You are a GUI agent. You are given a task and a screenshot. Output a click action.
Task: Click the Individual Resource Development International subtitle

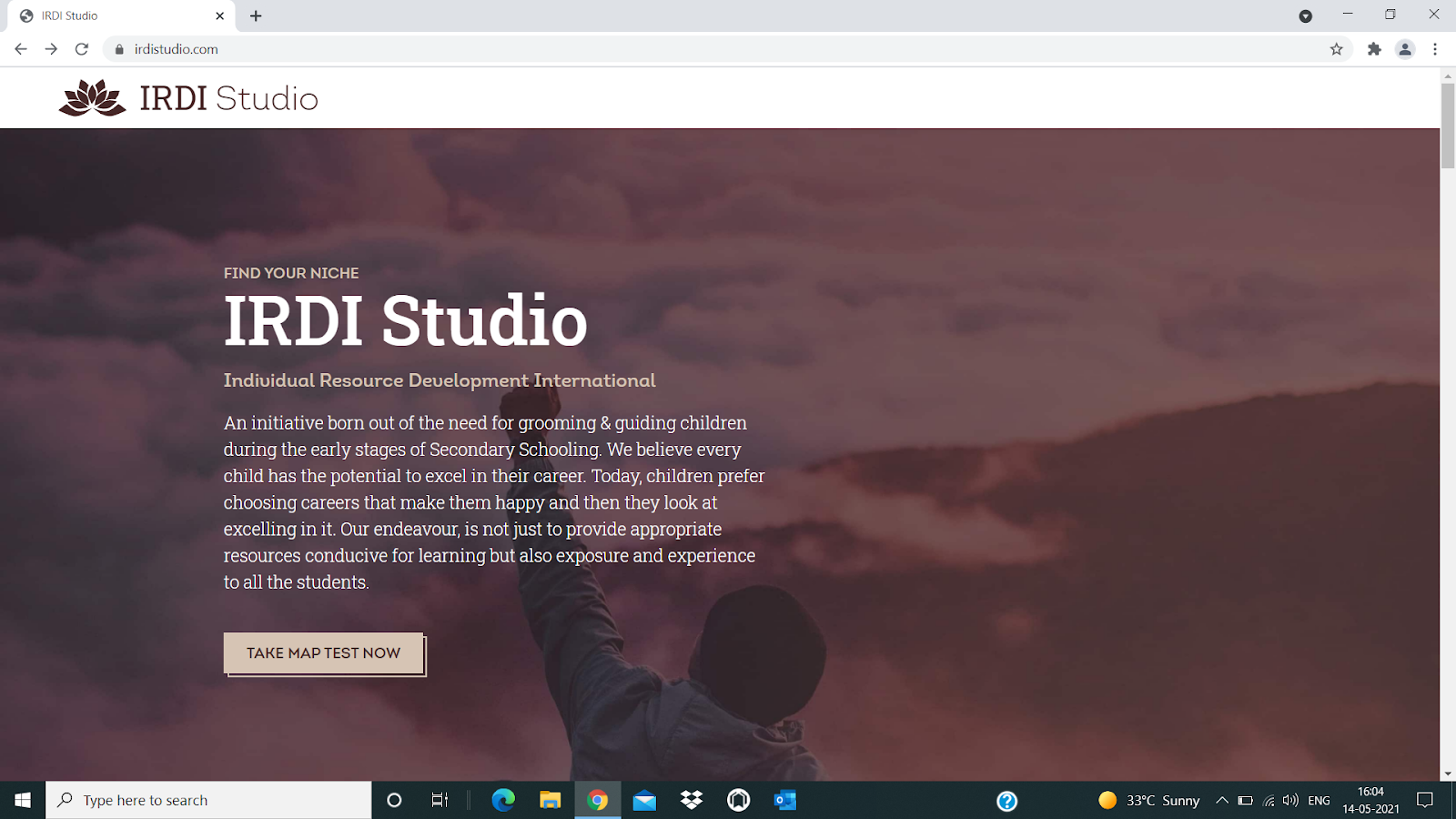pos(440,380)
